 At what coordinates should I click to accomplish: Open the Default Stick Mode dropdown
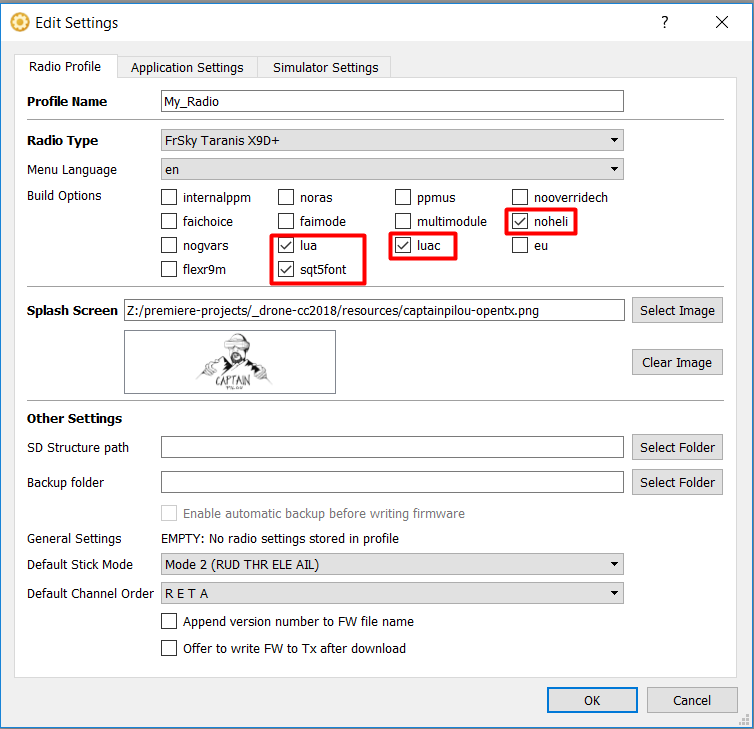coord(392,564)
